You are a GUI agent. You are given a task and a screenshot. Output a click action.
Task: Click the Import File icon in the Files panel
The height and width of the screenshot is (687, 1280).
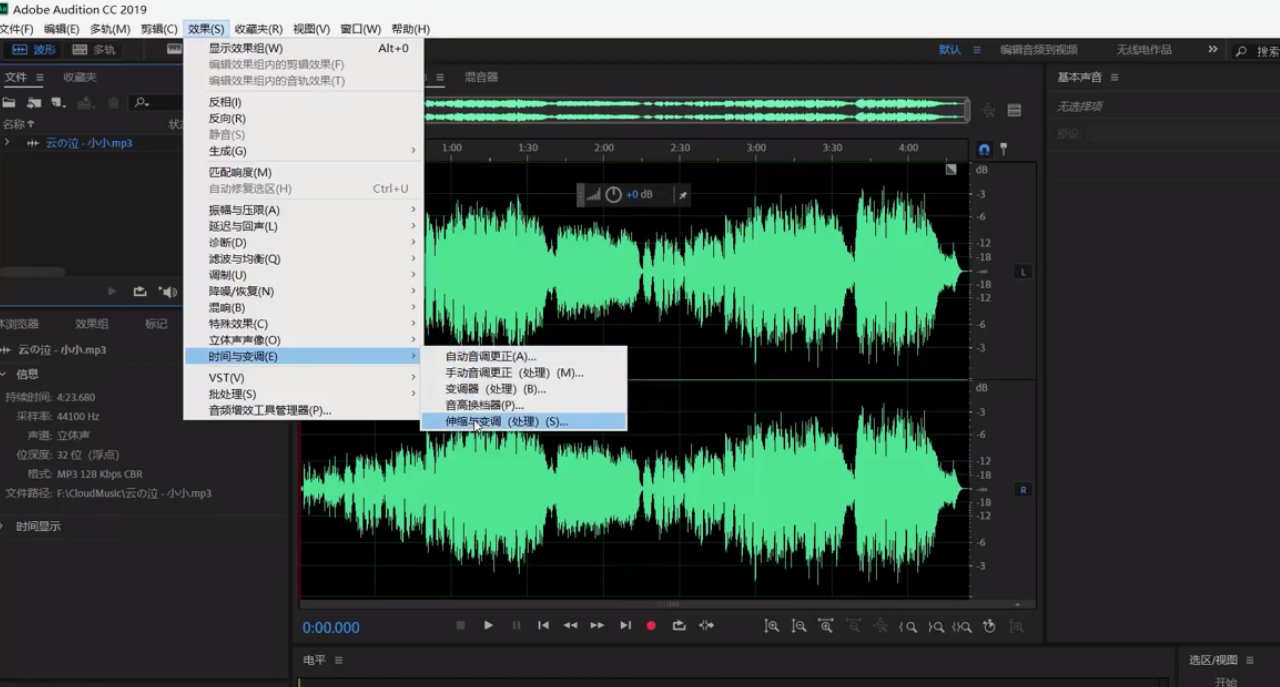[x=34, y=102]
